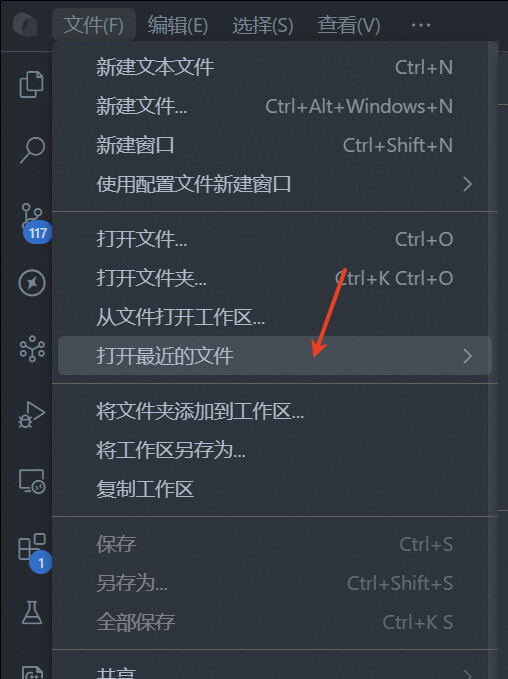The width and height of the screenshot is (508, 679).
Task: Open the graph nodes icon in sidebar
Action: (32, 349)
